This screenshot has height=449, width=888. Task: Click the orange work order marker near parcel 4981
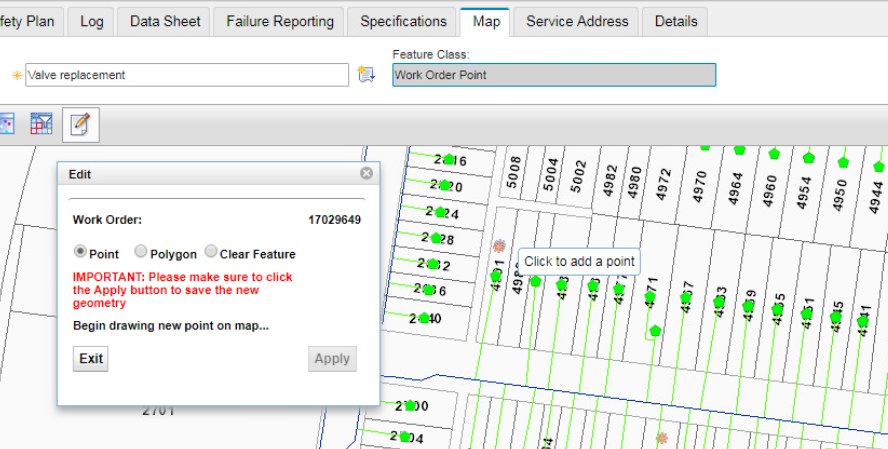[x=499, y=245]
